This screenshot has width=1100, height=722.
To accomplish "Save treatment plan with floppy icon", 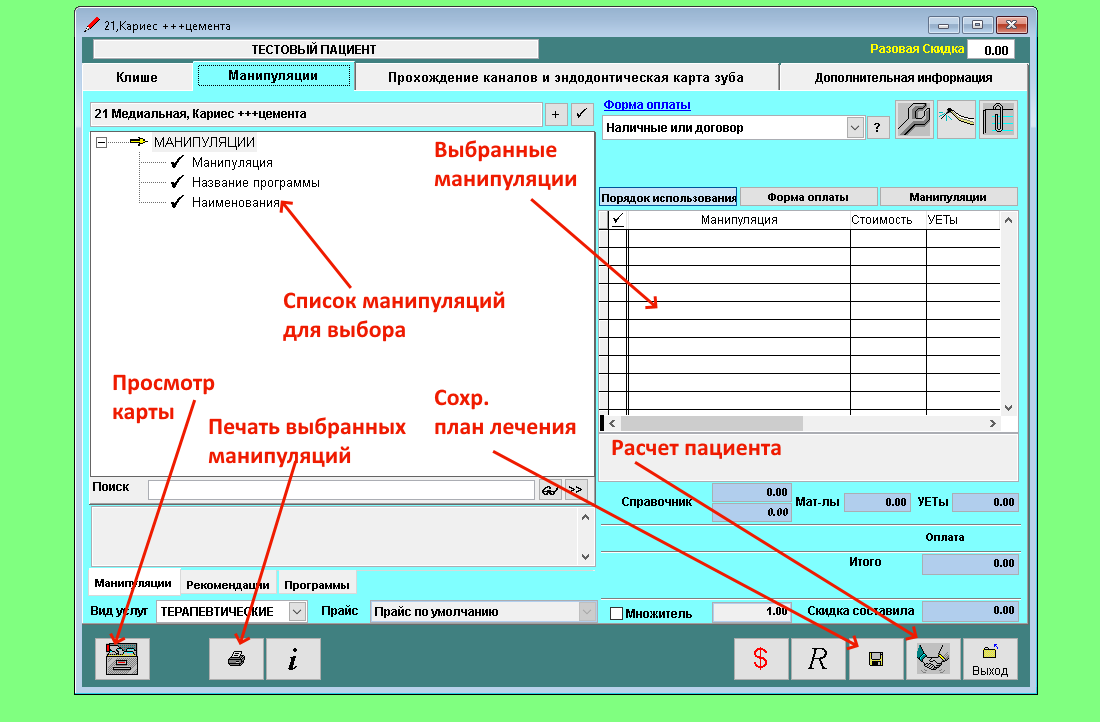I will click(875, 659).
